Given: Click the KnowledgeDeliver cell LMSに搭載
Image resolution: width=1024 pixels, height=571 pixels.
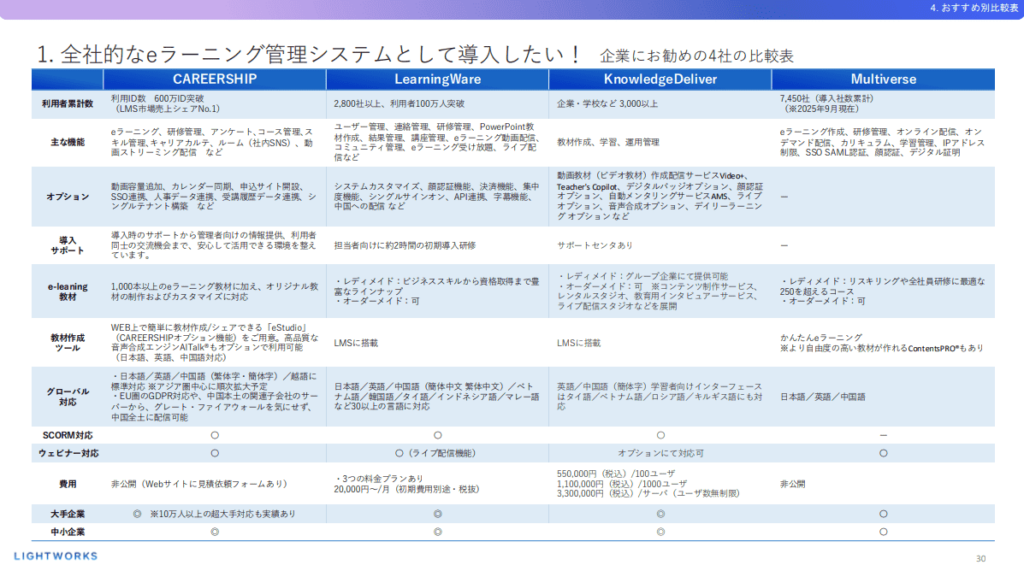Looking at the screenshot, I should [579, 343].
